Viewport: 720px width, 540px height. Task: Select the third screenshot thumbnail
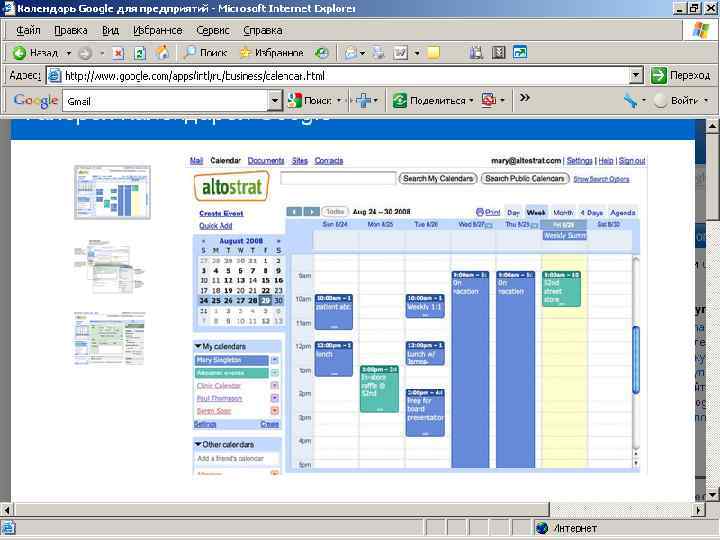[x=110, y=339]
